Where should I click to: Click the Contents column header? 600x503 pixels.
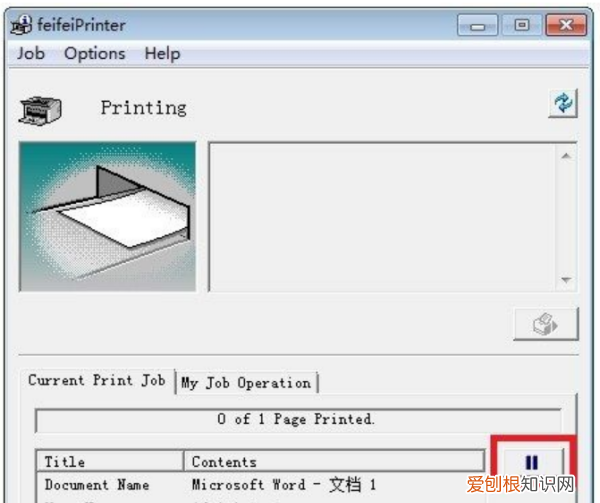(334, 461)
